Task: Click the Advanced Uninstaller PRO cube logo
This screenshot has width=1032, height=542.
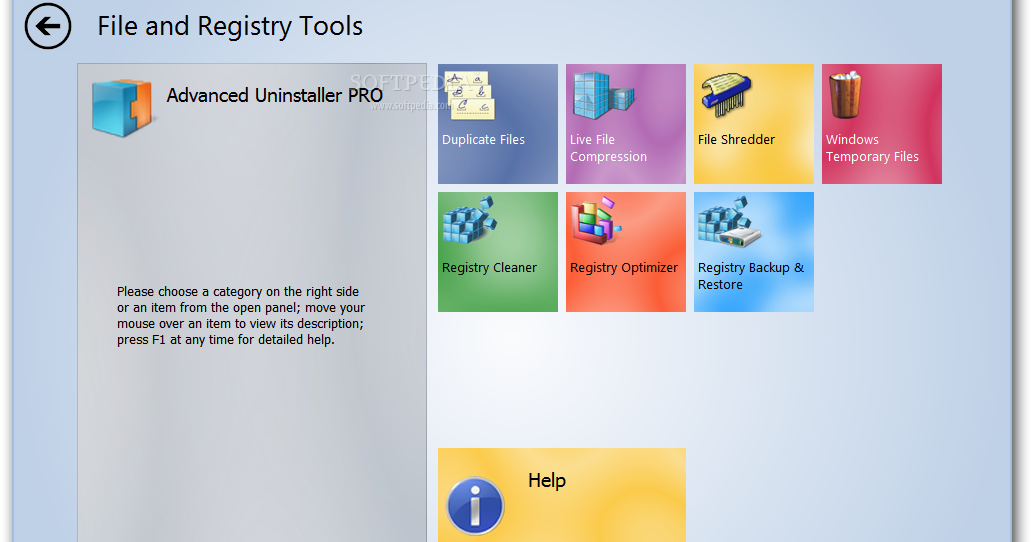Action: tap(122, 107)
